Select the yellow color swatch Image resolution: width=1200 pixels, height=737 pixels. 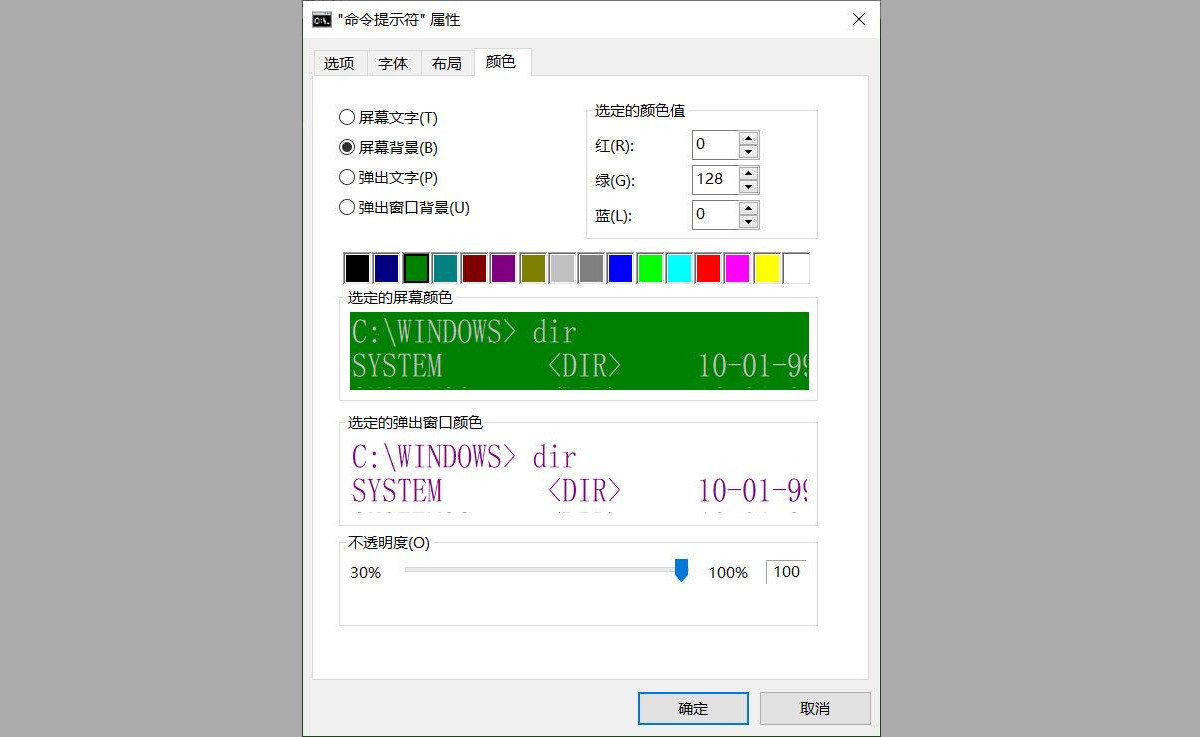pos(766,267)
